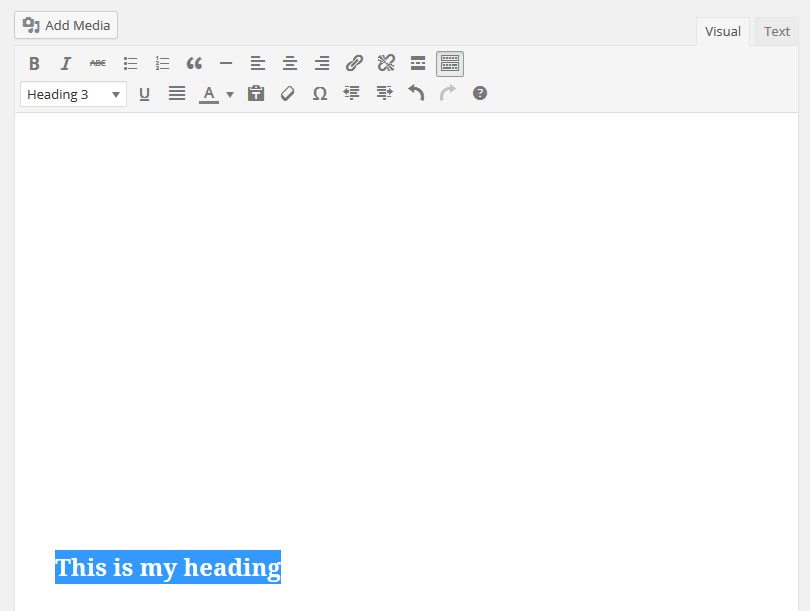Open keyboard shortcuts help
This screenshot has height=611, width=810.
(x=480, y=93)
